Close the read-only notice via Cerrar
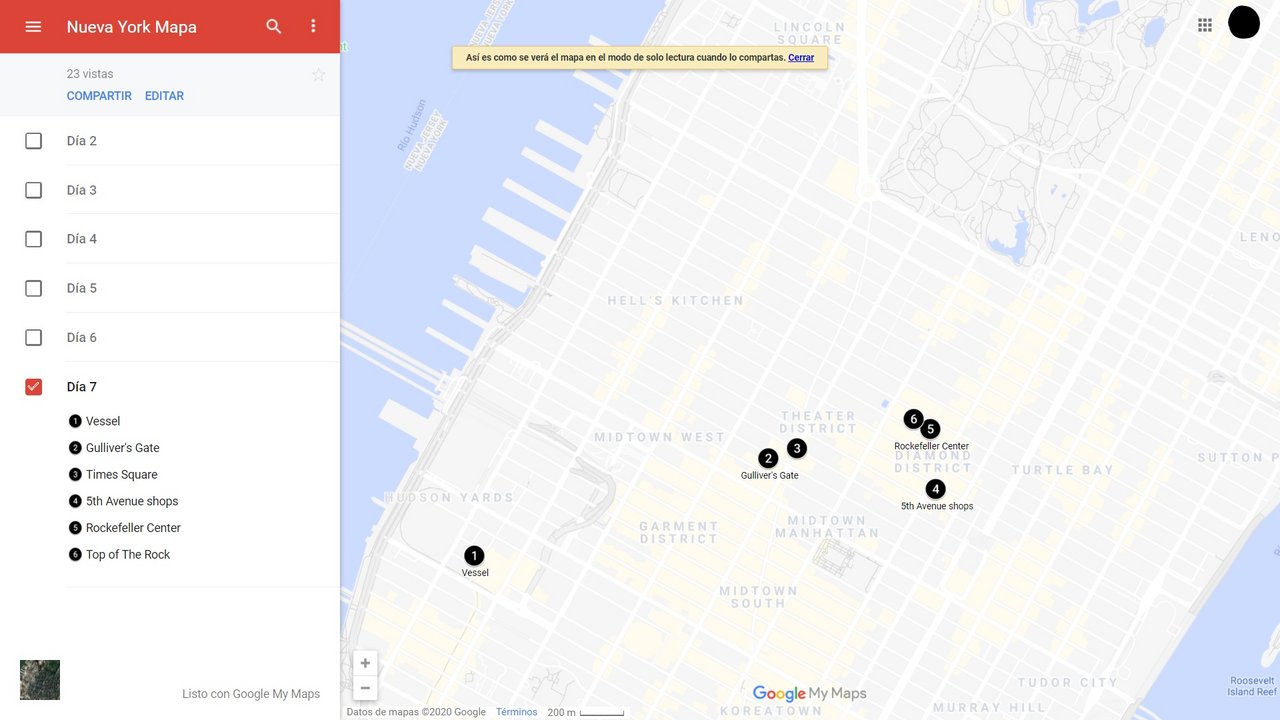 coord(801,58)
